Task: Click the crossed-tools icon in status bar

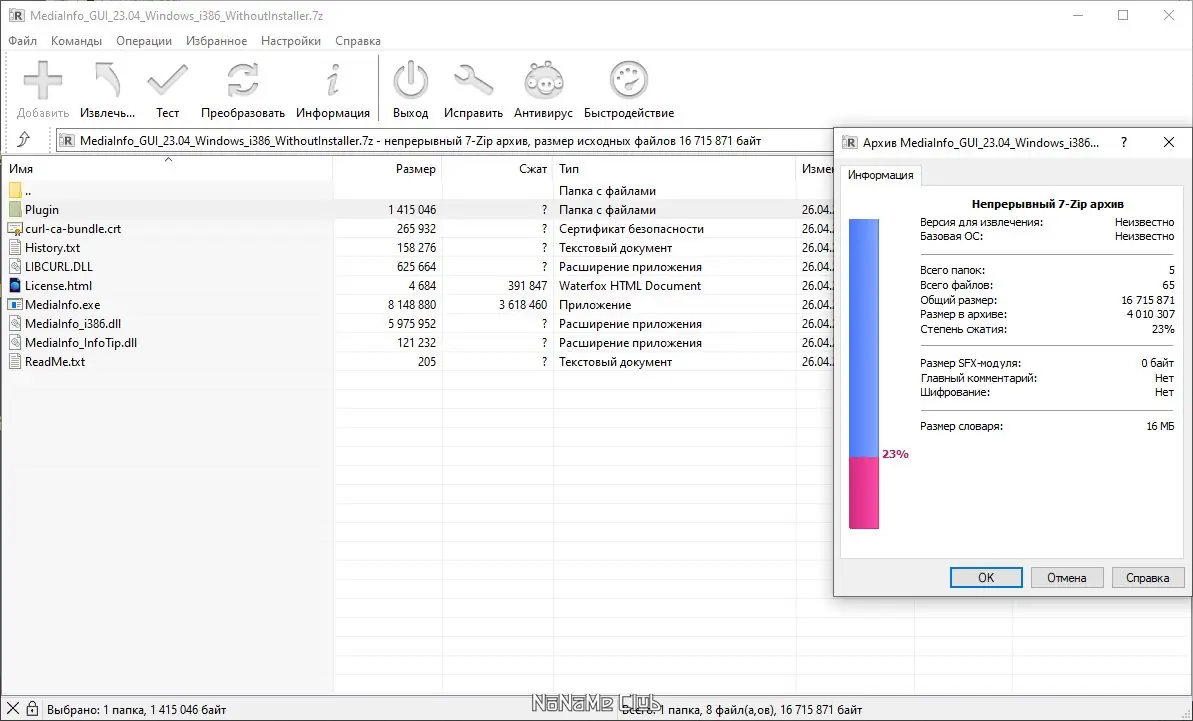Action: (13, 709)
